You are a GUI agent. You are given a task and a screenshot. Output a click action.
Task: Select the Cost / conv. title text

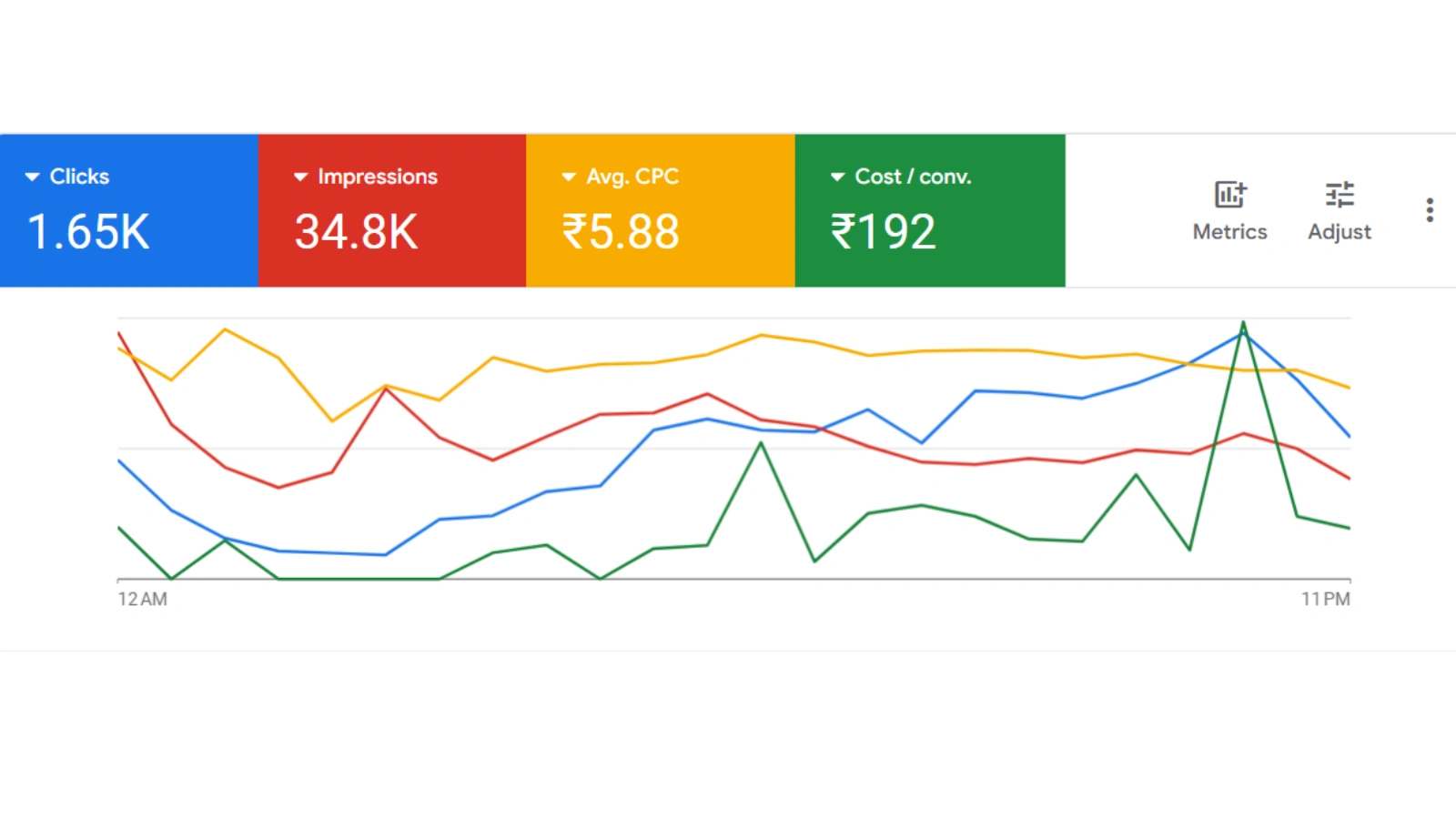click(913, 177)
